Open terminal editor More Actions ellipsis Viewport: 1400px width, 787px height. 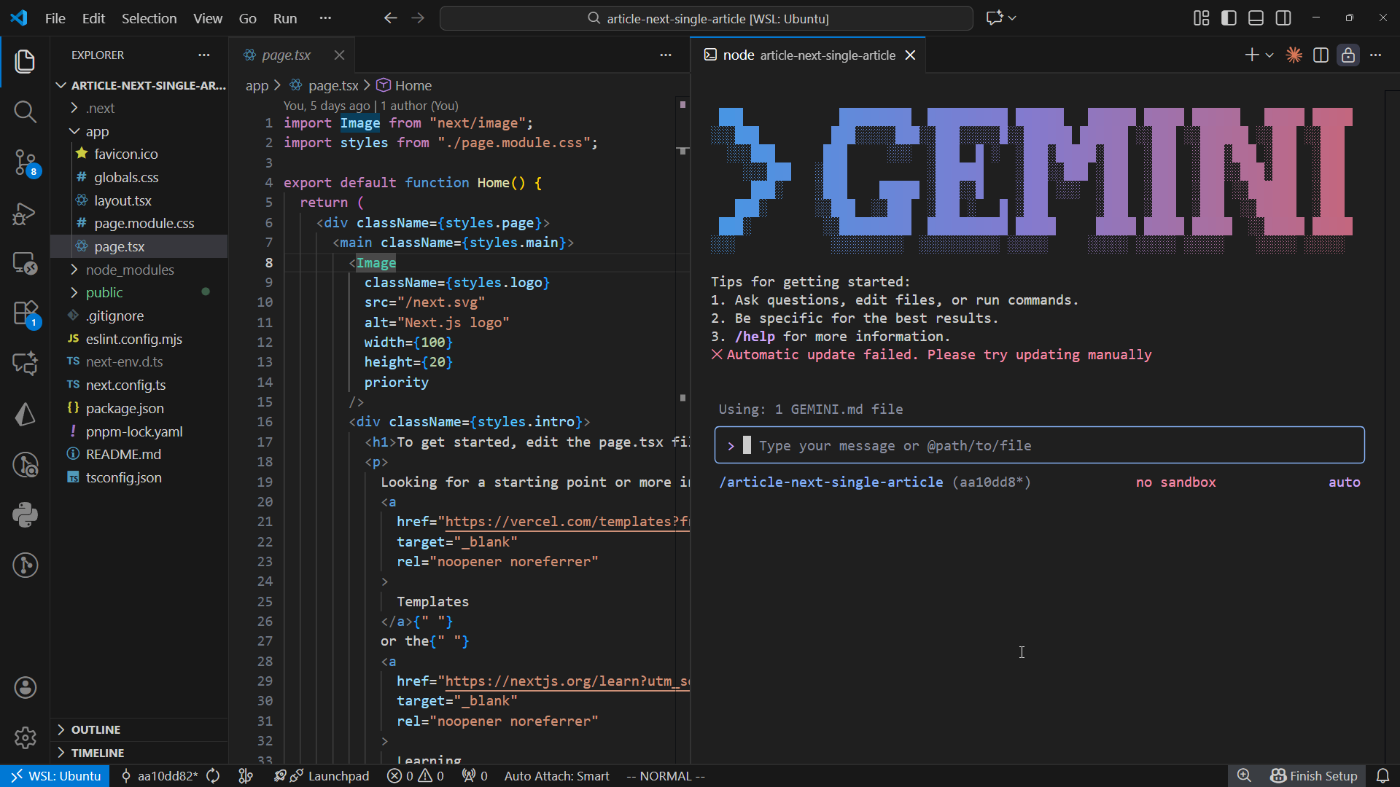(x=1376, y=55)
